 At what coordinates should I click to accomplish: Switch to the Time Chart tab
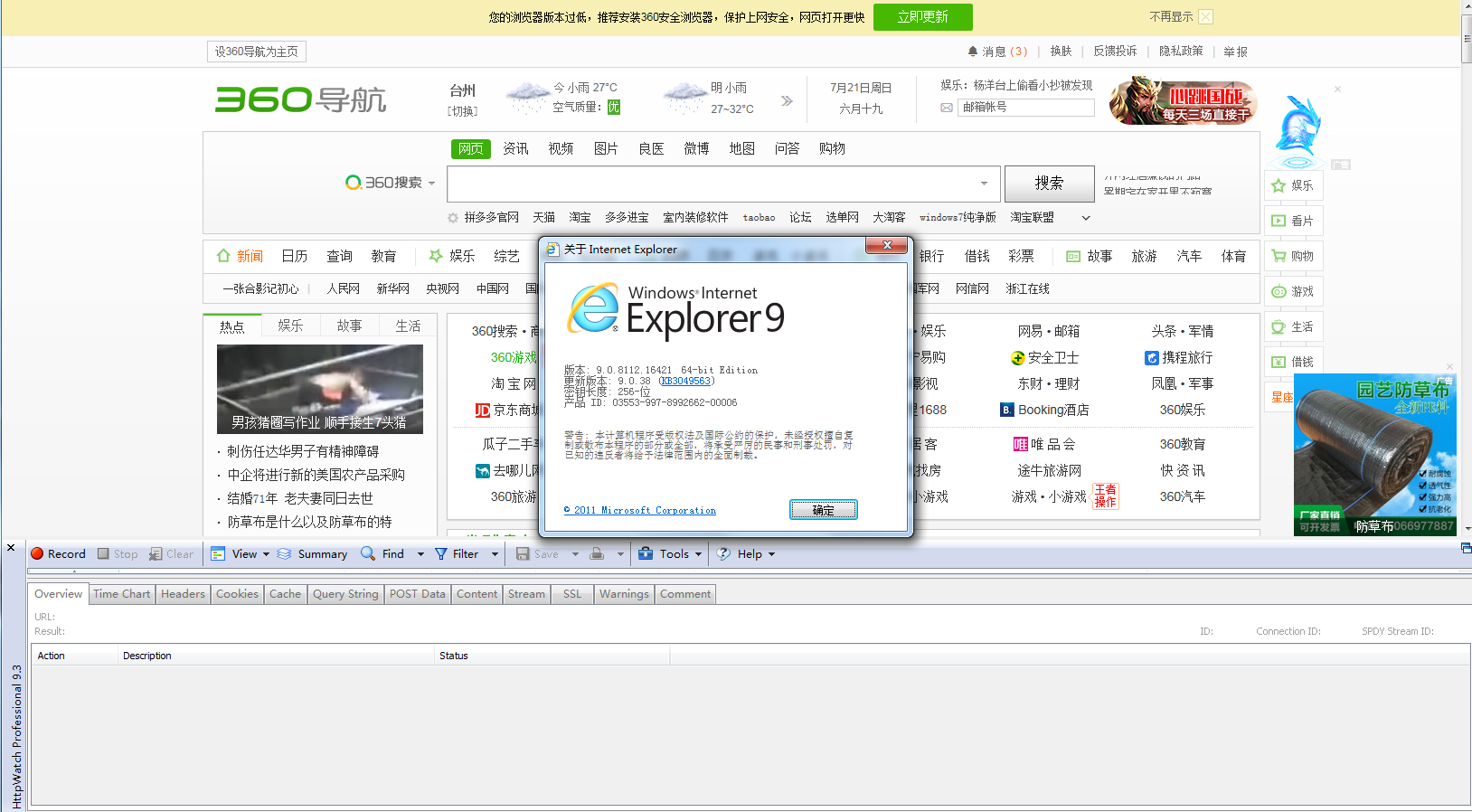(x=122, y=594)
